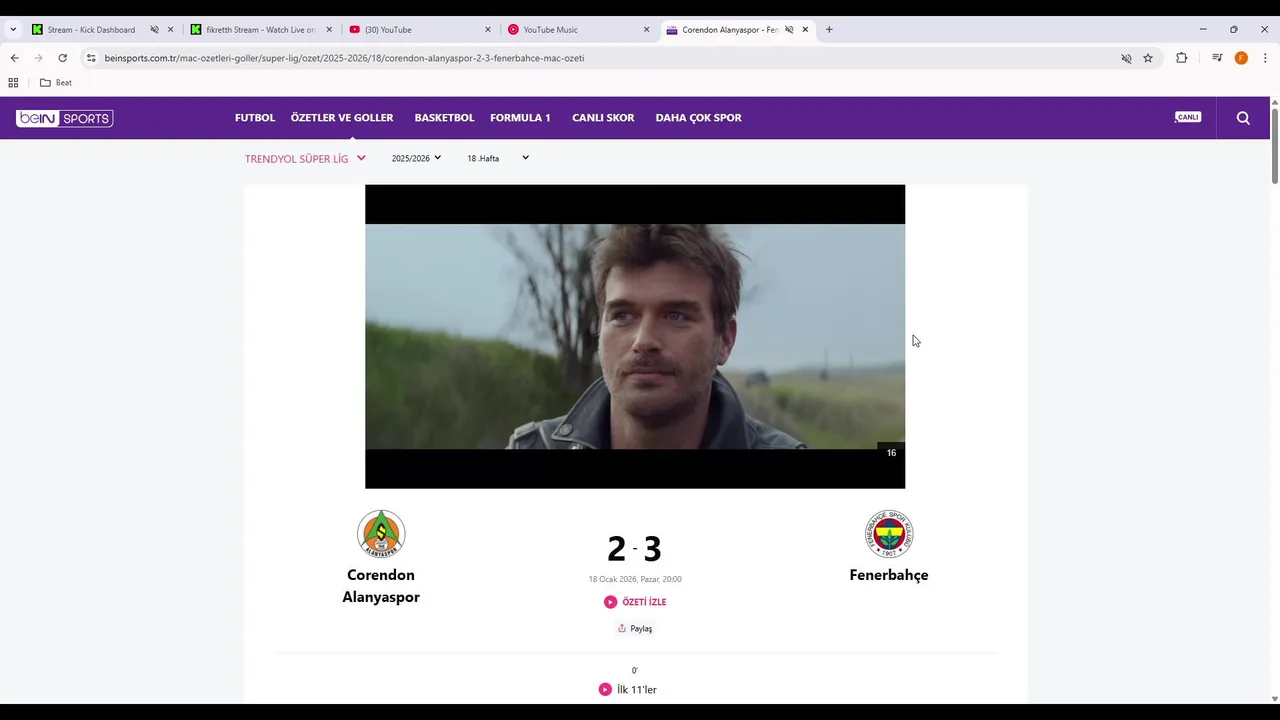Open the beIN Sports logo homepage

pyautogui.click(x=65, y=118)
